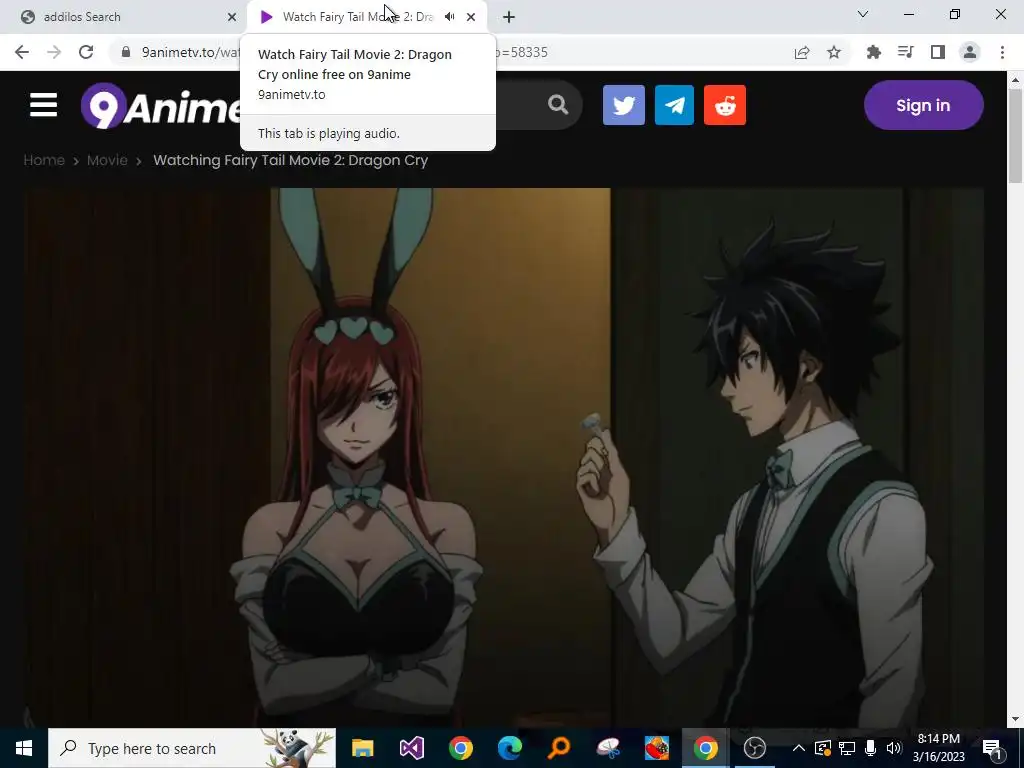Open a new browser tab
The height and width of the screenshot is (768, 1024).
tap(509, 17)
